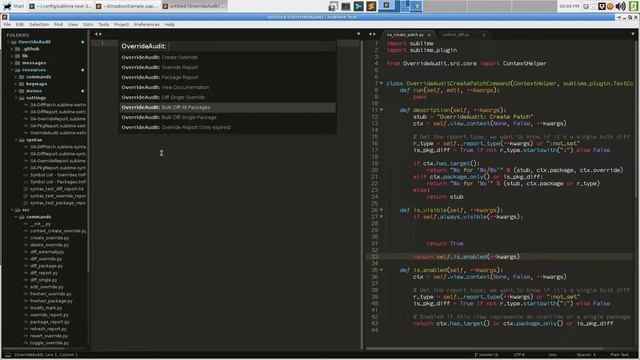Select OverrideAudit: Bulk Diff Single Package

(x=228, y=117)
